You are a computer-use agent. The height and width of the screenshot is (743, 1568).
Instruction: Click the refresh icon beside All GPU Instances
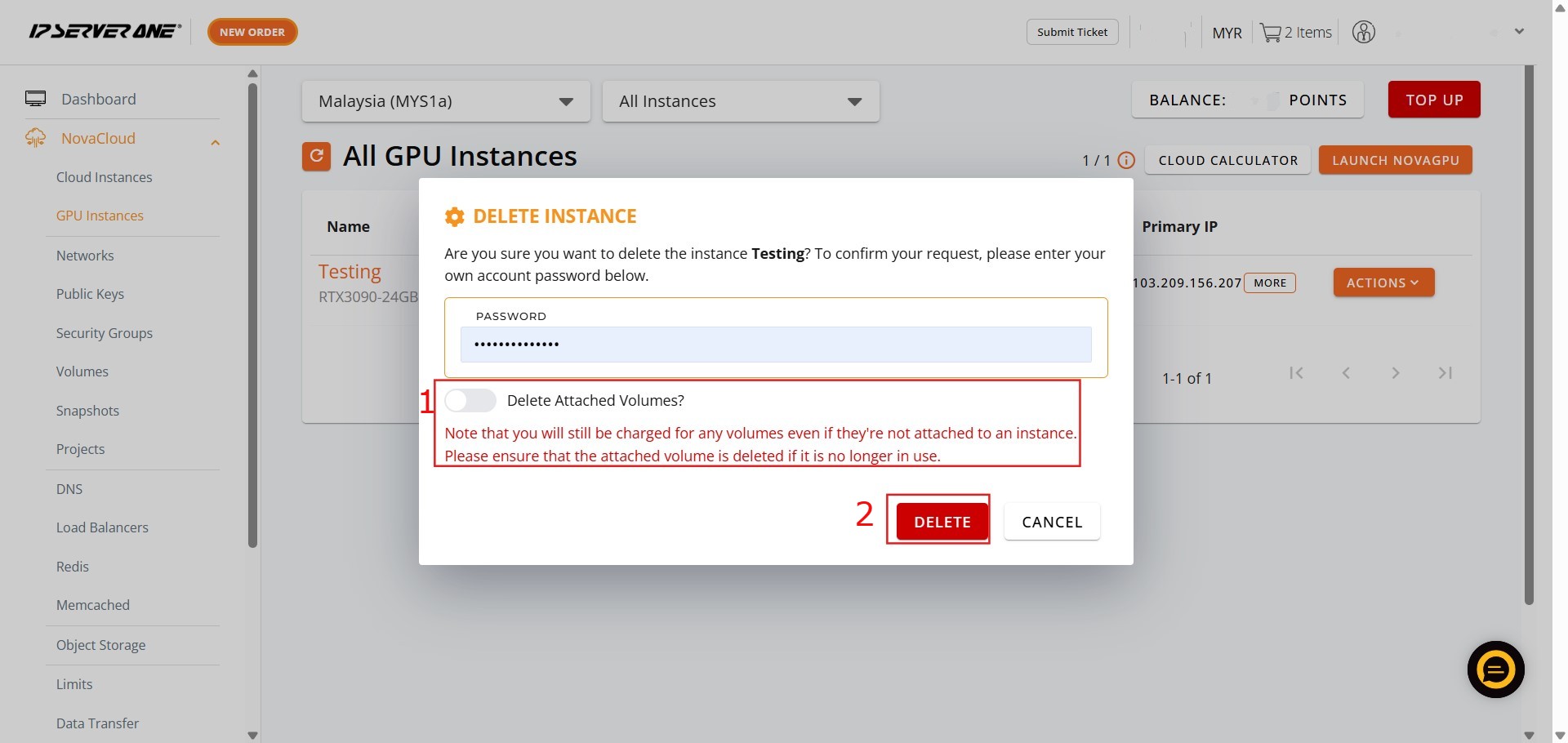pos(316,156)
